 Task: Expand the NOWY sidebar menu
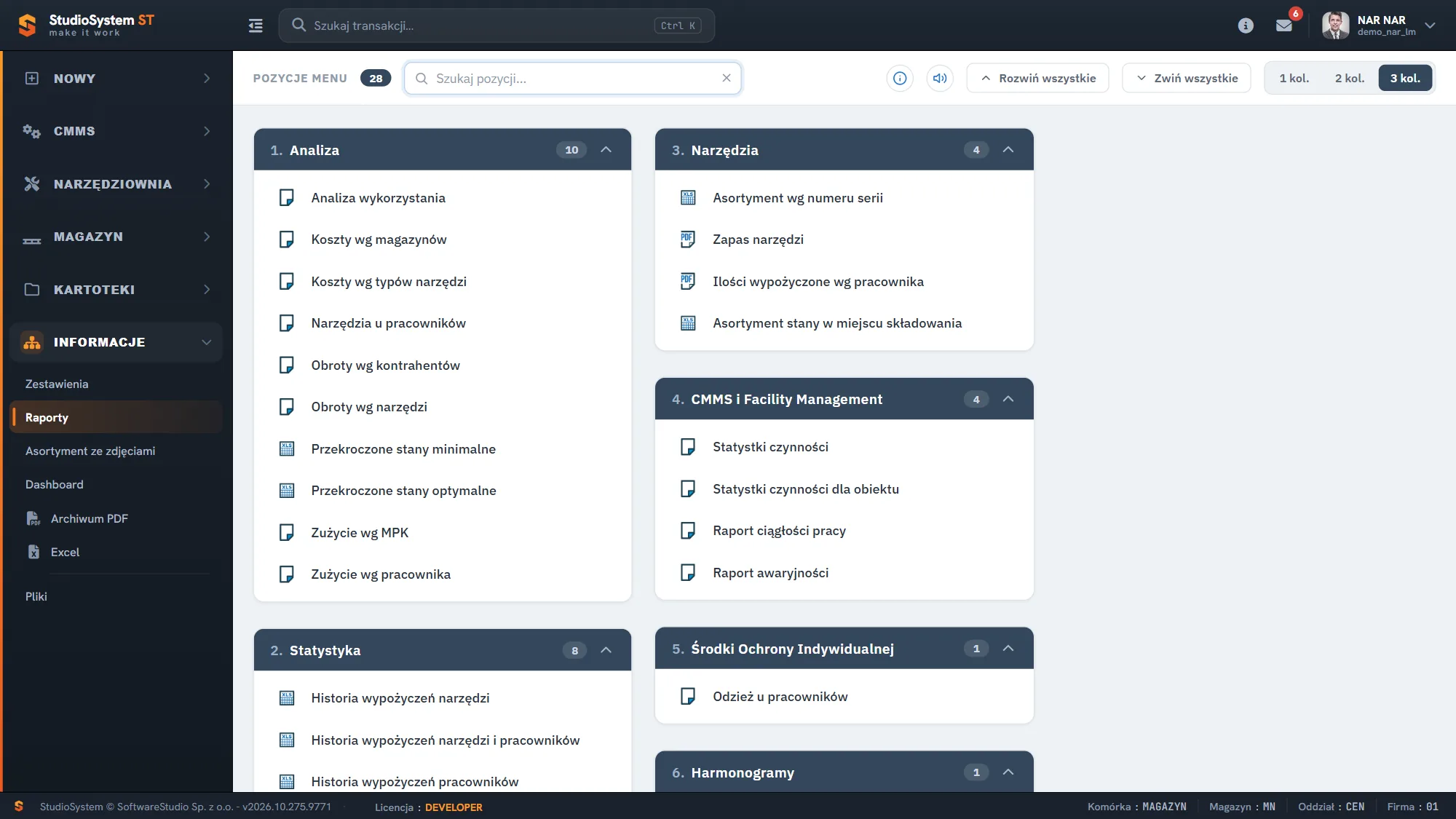click(116, 79)
